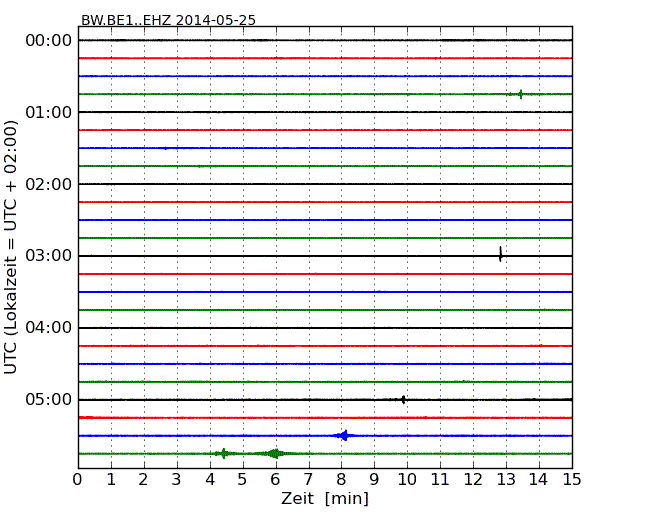This screenshot has width=650, height=520.
Task: Select the 01:00 time label
Action: click(49, 112)
